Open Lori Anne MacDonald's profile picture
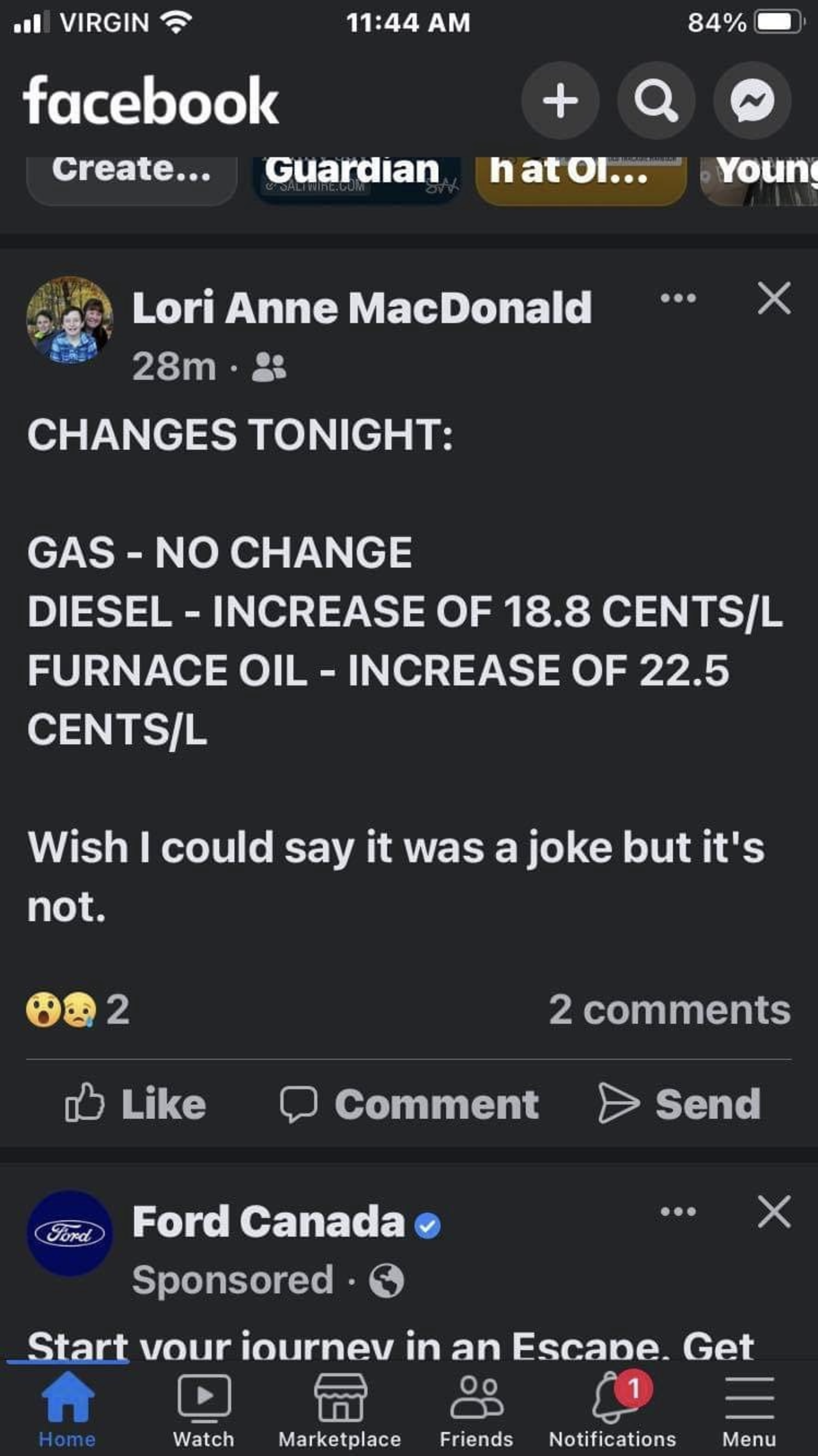This screenshot has width=818, height=1456. pos(70,320)
